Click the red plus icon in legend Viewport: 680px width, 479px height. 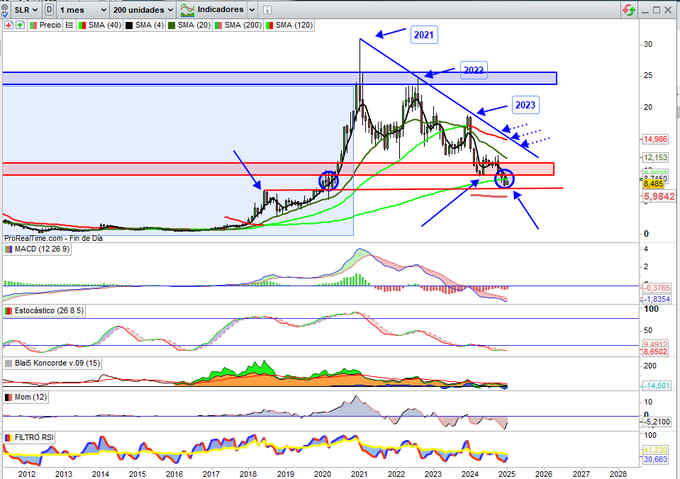(x=9, y=25)
